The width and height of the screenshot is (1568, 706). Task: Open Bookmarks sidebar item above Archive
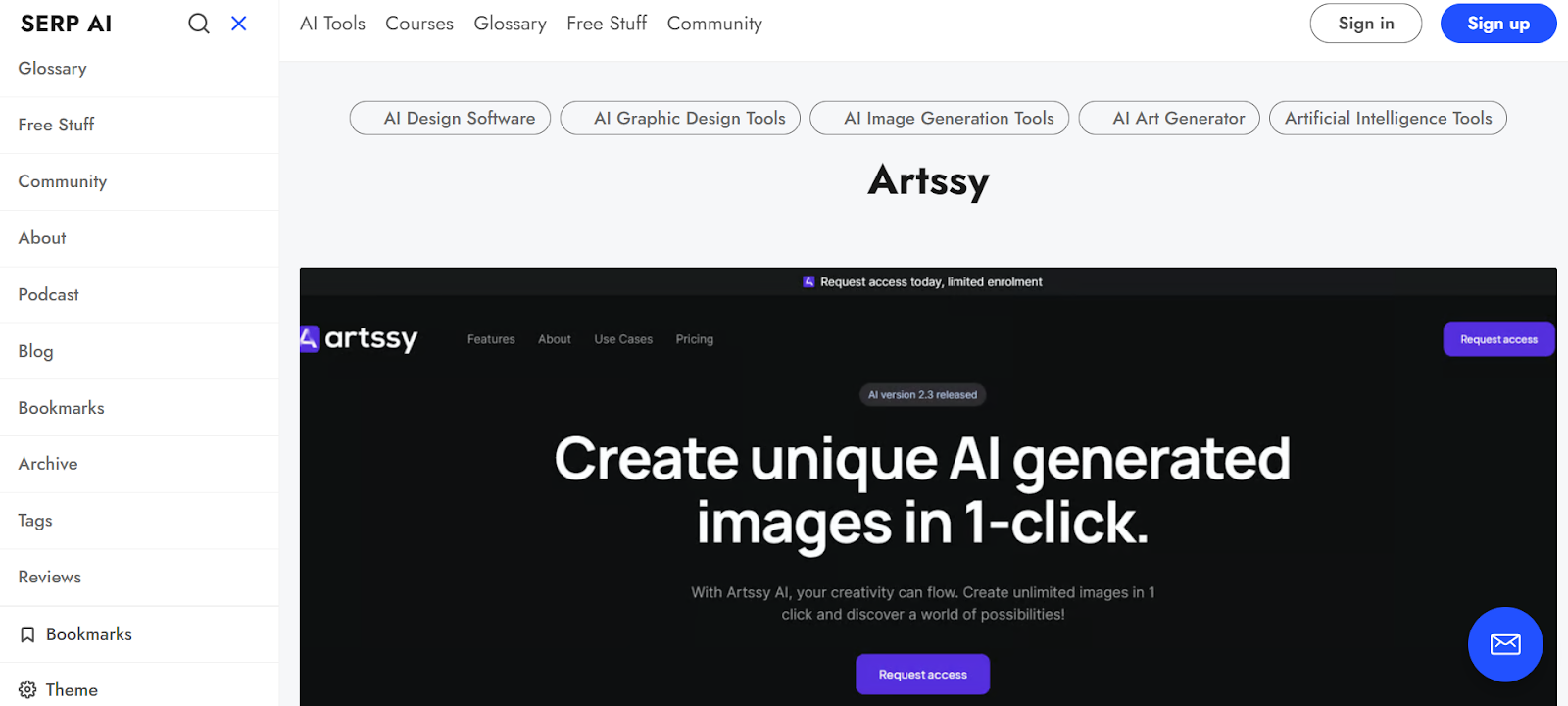(x=139, y=408)
